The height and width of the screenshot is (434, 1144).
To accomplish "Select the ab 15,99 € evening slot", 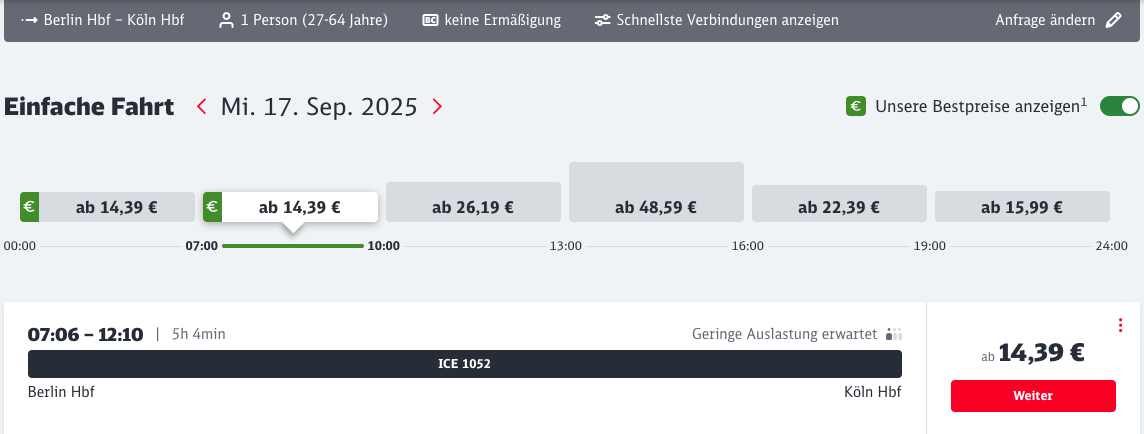I will click(1022, 206).
